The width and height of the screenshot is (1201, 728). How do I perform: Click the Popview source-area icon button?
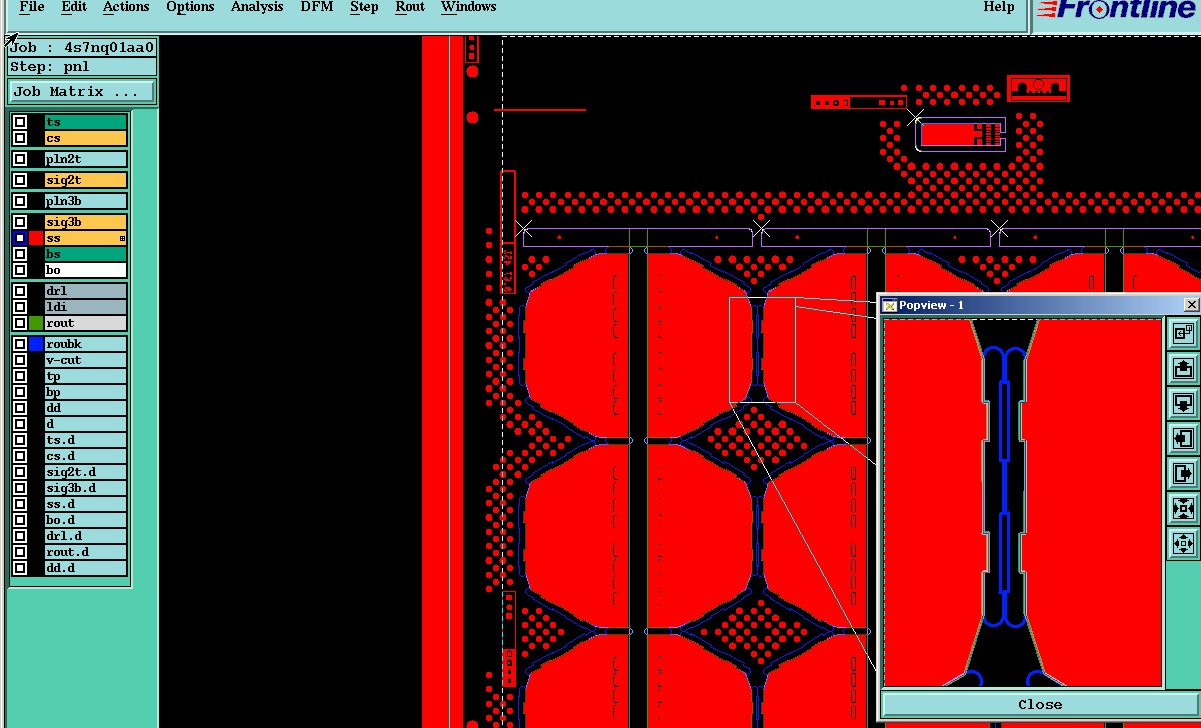[x=1183, y=333]
